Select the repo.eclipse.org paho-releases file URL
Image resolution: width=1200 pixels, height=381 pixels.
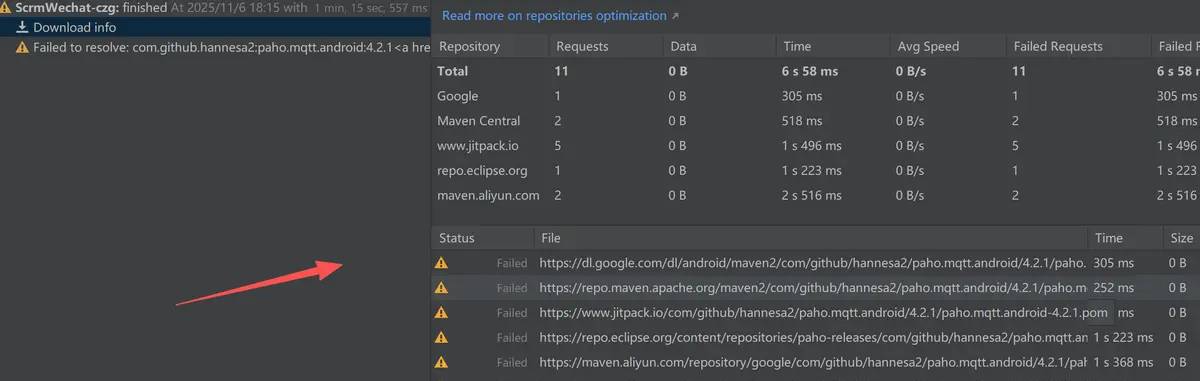coord(813,337)
